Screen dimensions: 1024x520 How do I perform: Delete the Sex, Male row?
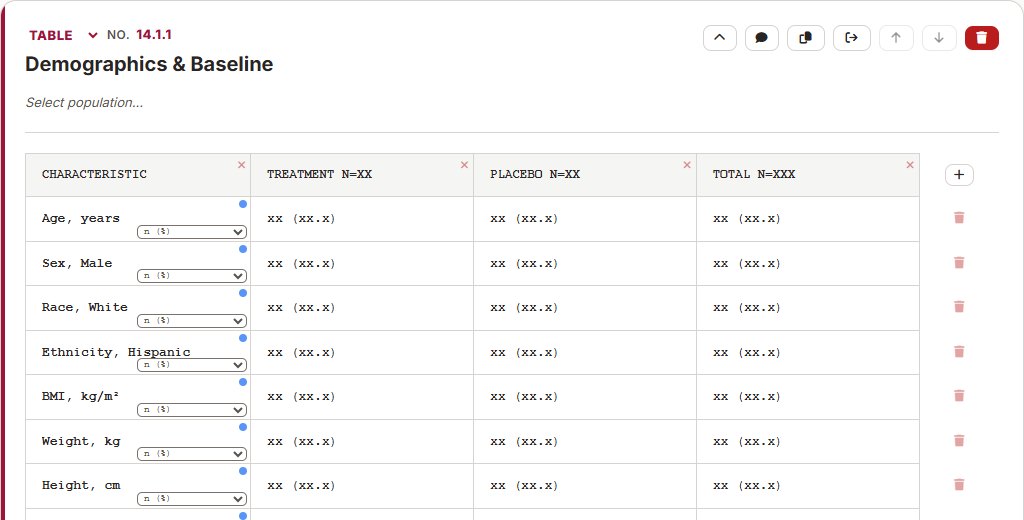(x=959, y=263)
